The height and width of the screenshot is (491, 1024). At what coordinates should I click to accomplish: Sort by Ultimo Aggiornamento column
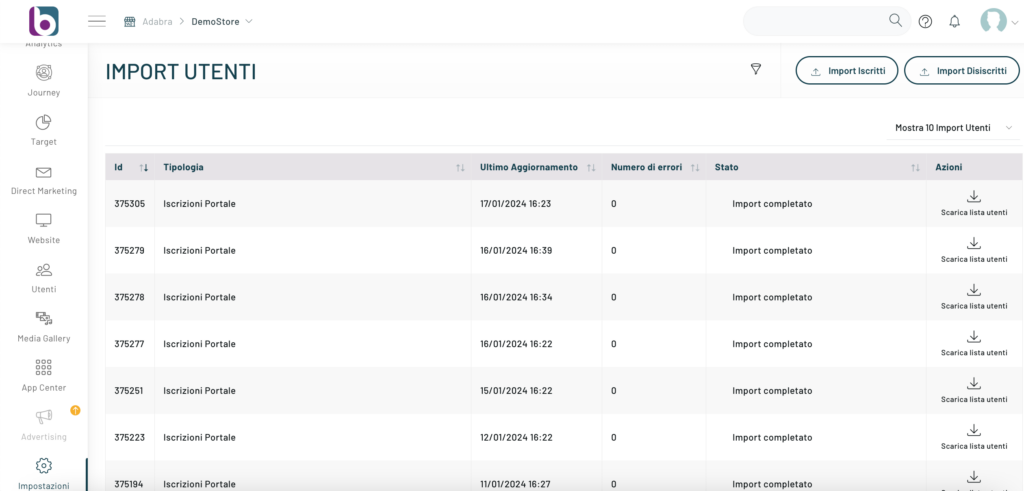pyautogui.click(x=591, y=167)
